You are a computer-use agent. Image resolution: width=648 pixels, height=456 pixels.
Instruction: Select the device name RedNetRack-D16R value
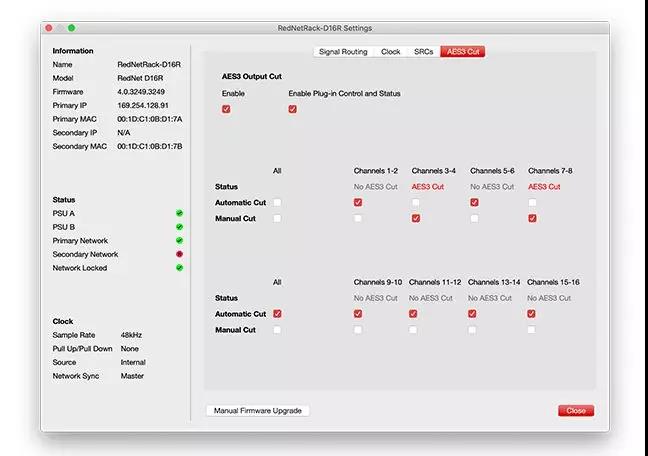click(x=149, y=64)
